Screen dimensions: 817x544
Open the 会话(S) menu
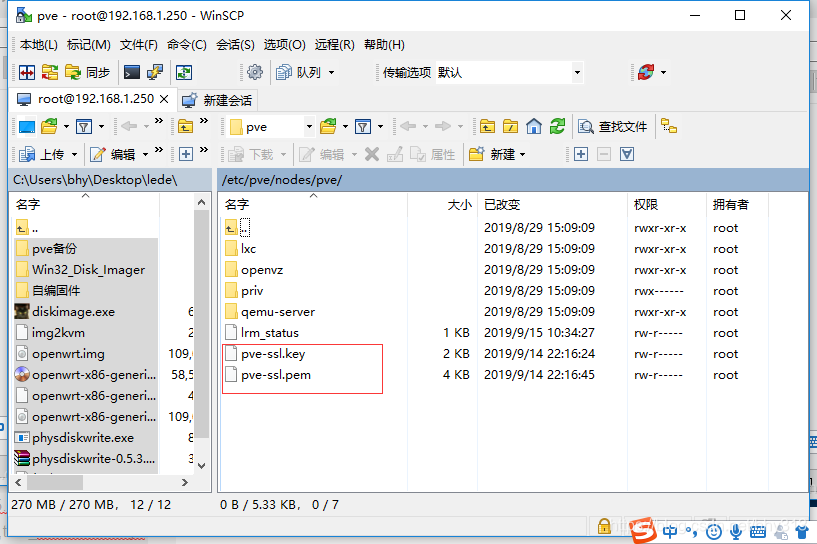(235, 45)
